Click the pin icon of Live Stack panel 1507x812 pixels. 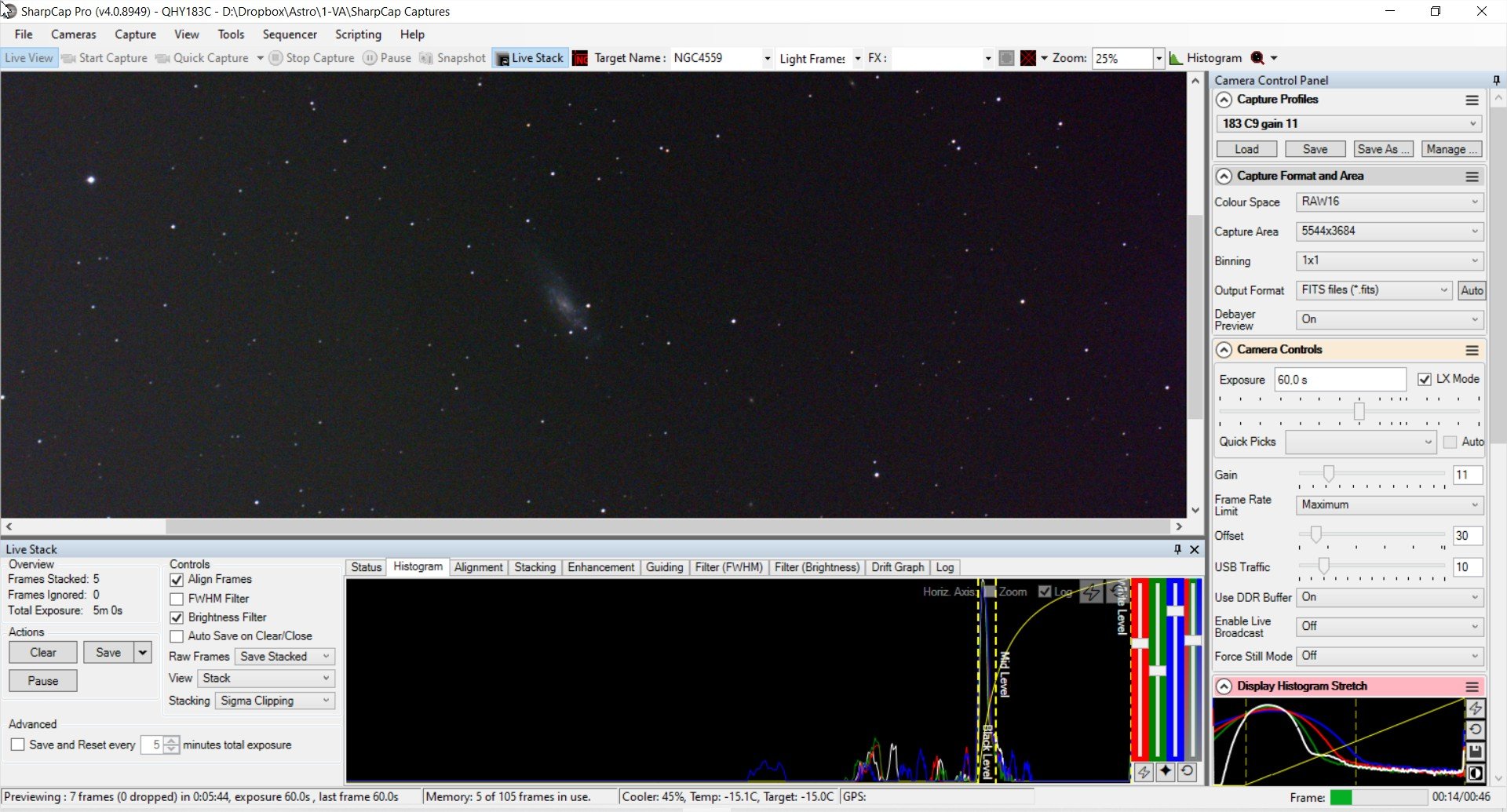[1177, 549]
